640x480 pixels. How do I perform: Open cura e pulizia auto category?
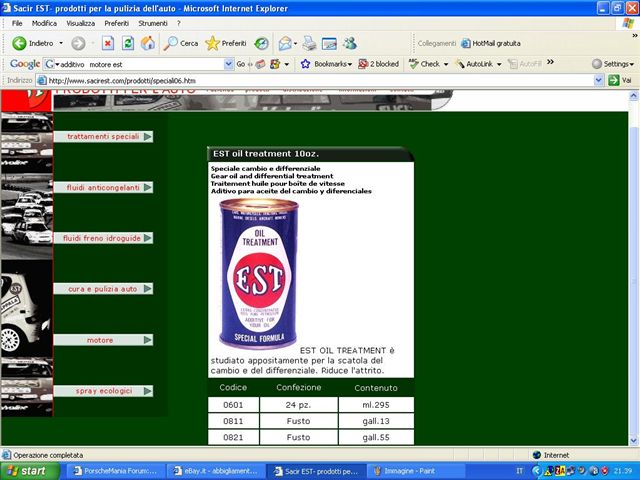[103, 289]
